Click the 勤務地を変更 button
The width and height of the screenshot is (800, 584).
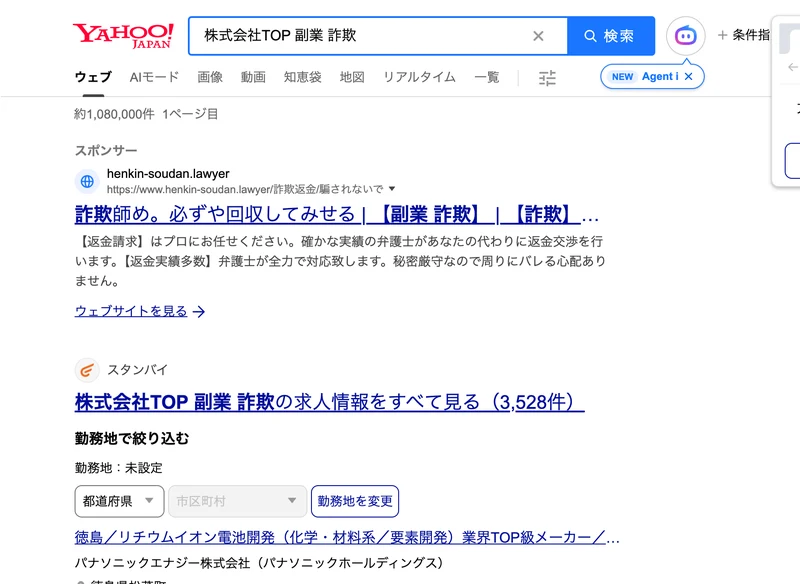pyautogui.click(x=355, y=501)
